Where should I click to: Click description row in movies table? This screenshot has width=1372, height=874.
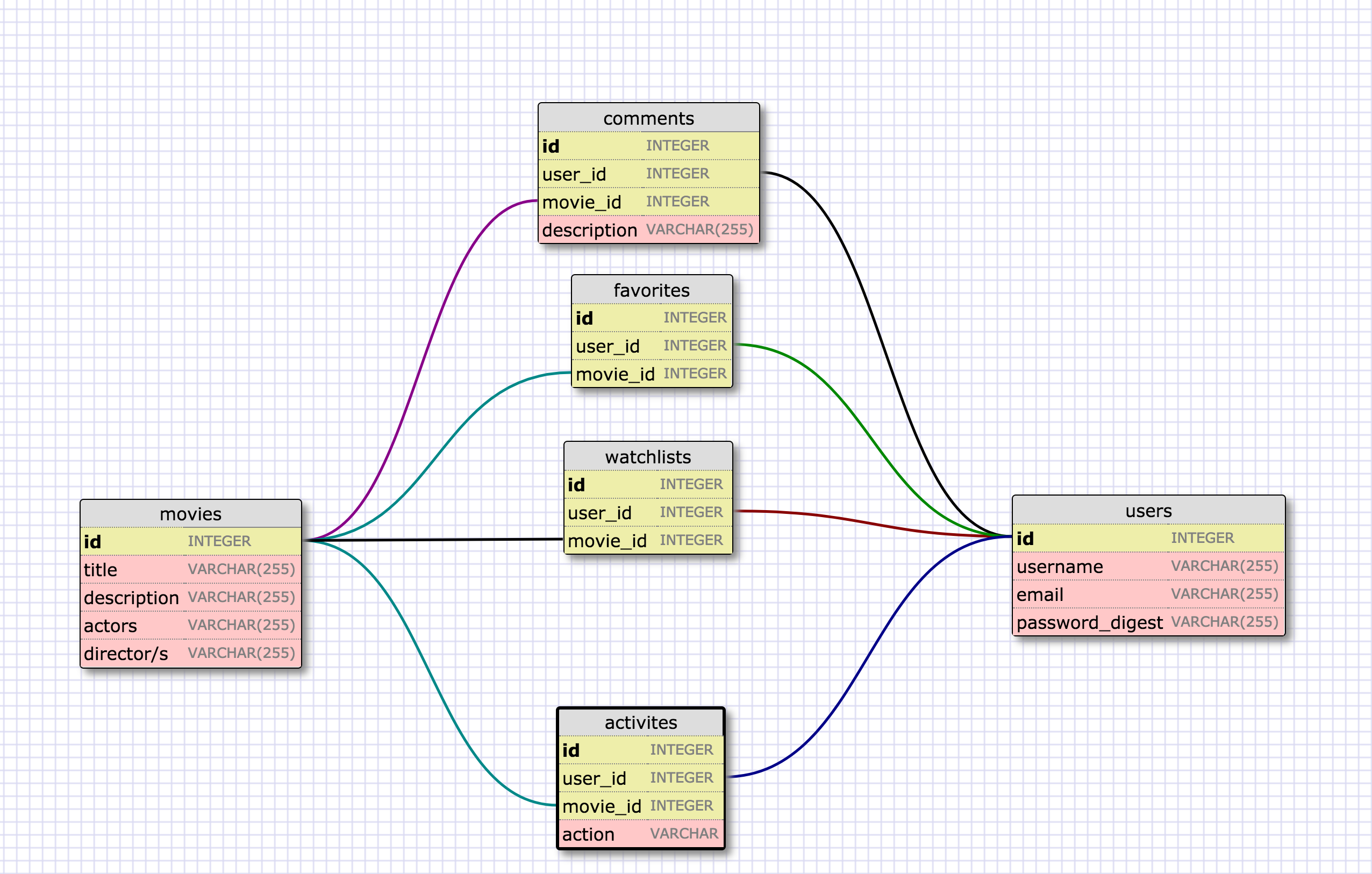click(190, 597)
